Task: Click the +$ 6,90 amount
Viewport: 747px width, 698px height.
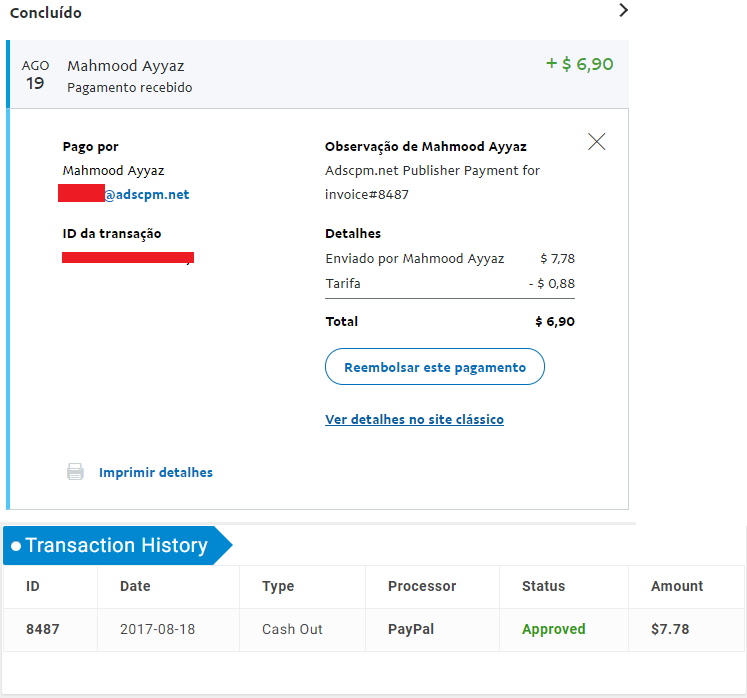Action: point(579,64)
